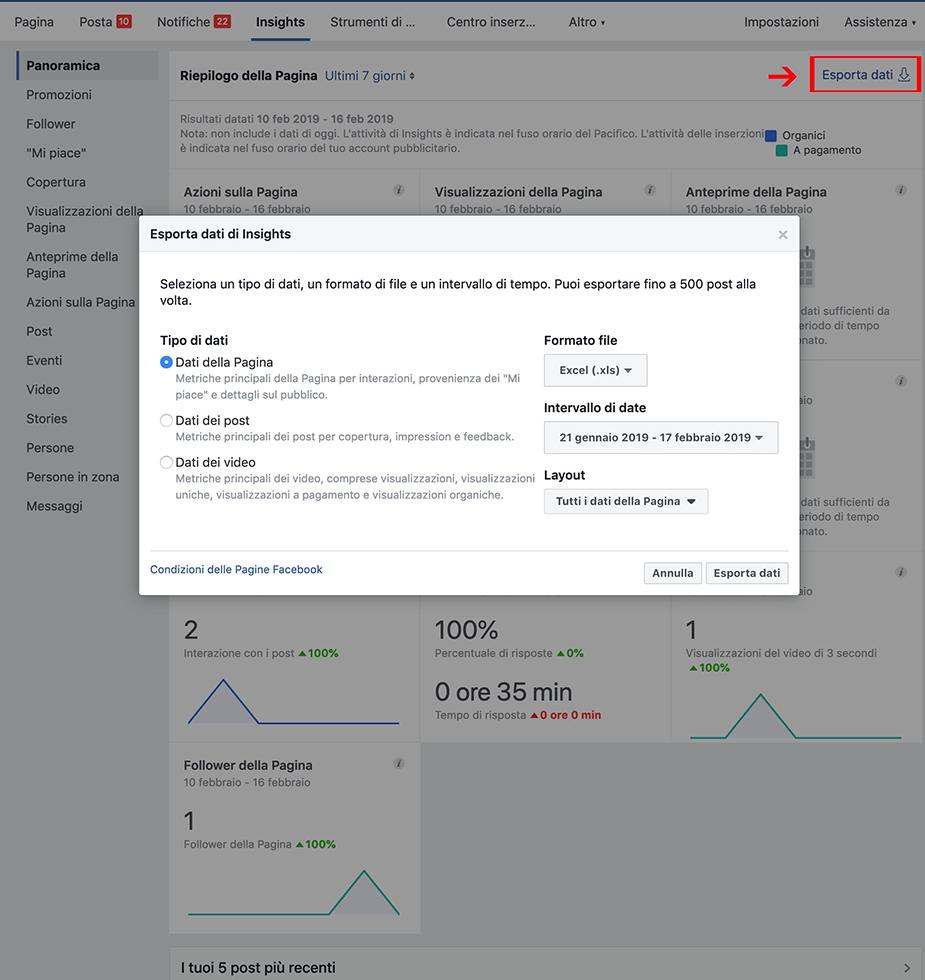Screen dimensions: 925x980
Task: Open the Excel (.xls) file format dropdown
Action: point(596,370)
